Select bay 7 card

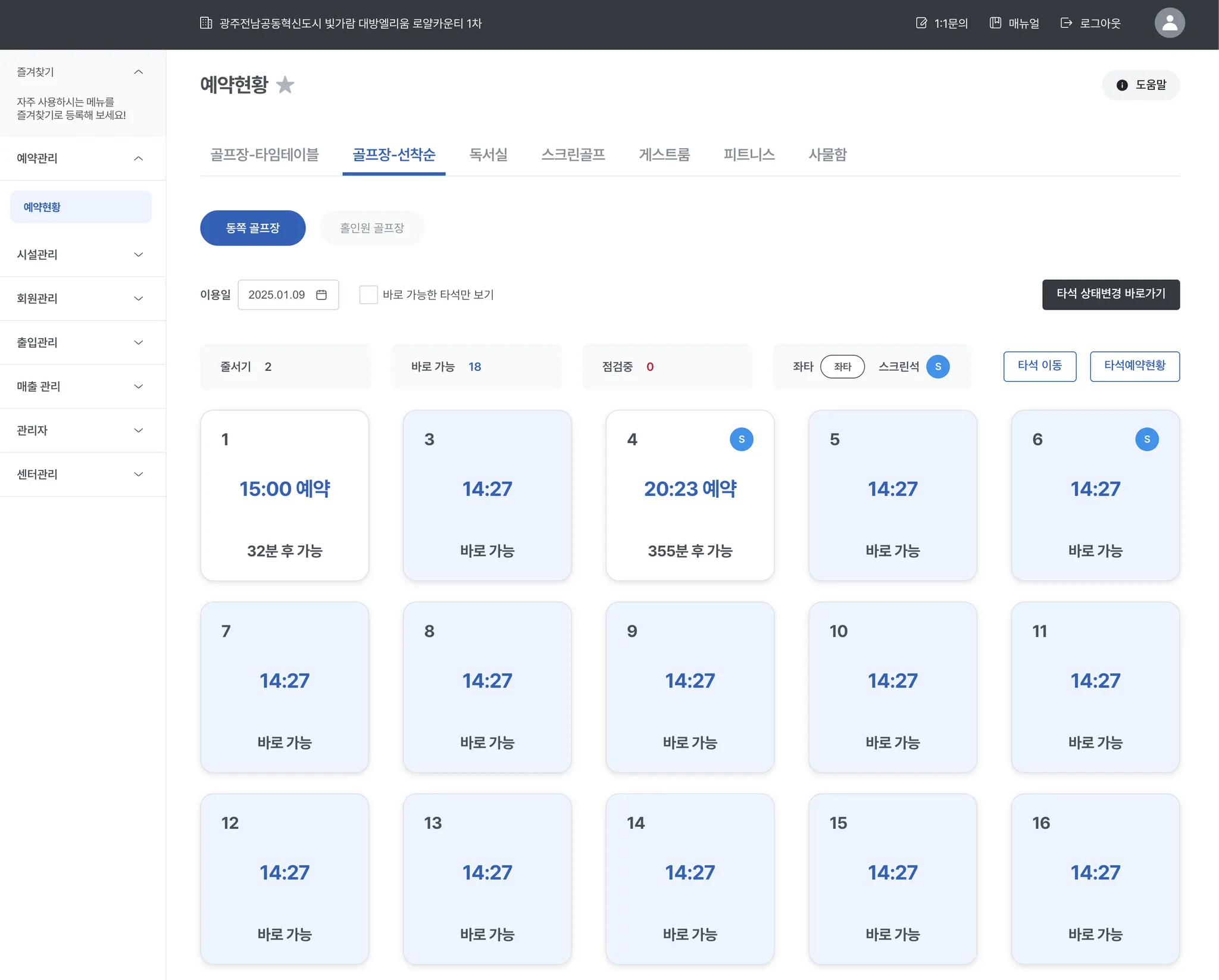pos(285,686)
